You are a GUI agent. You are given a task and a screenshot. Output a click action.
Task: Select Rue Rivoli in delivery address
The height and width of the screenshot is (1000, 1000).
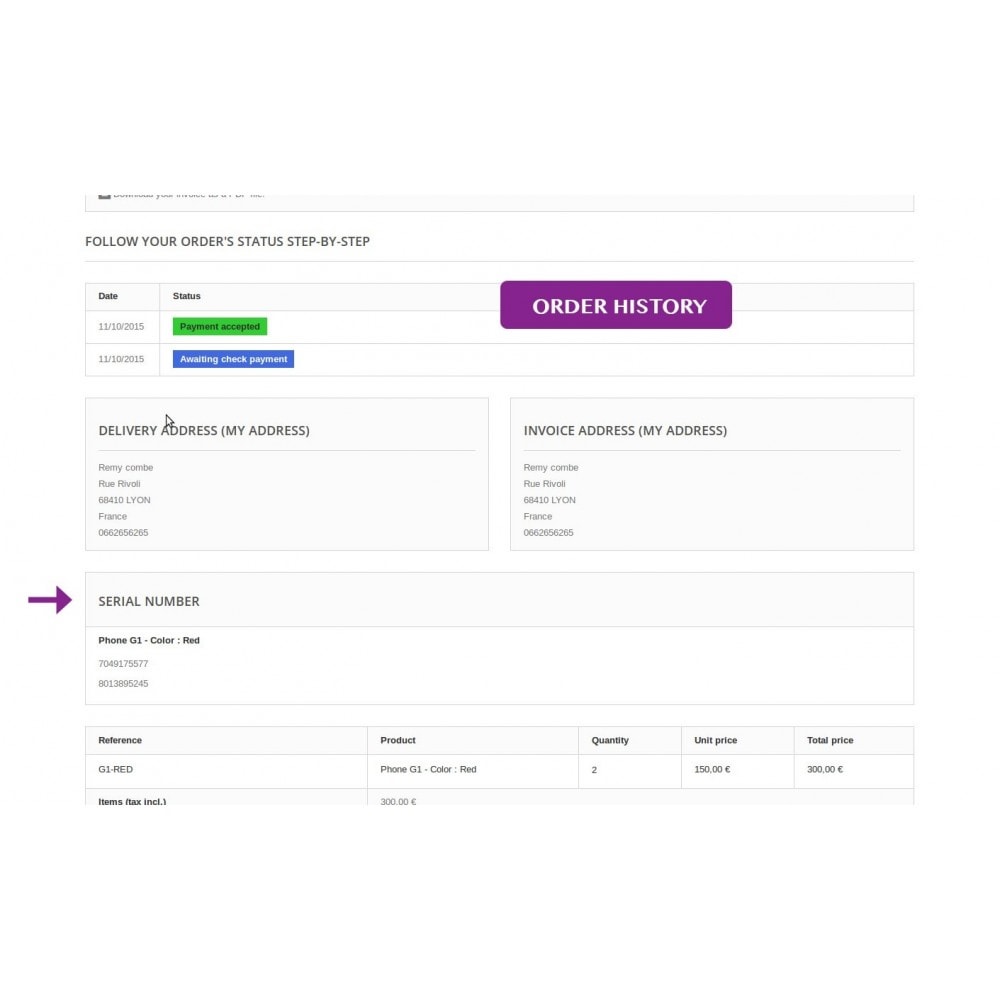(x=119, y=483)
